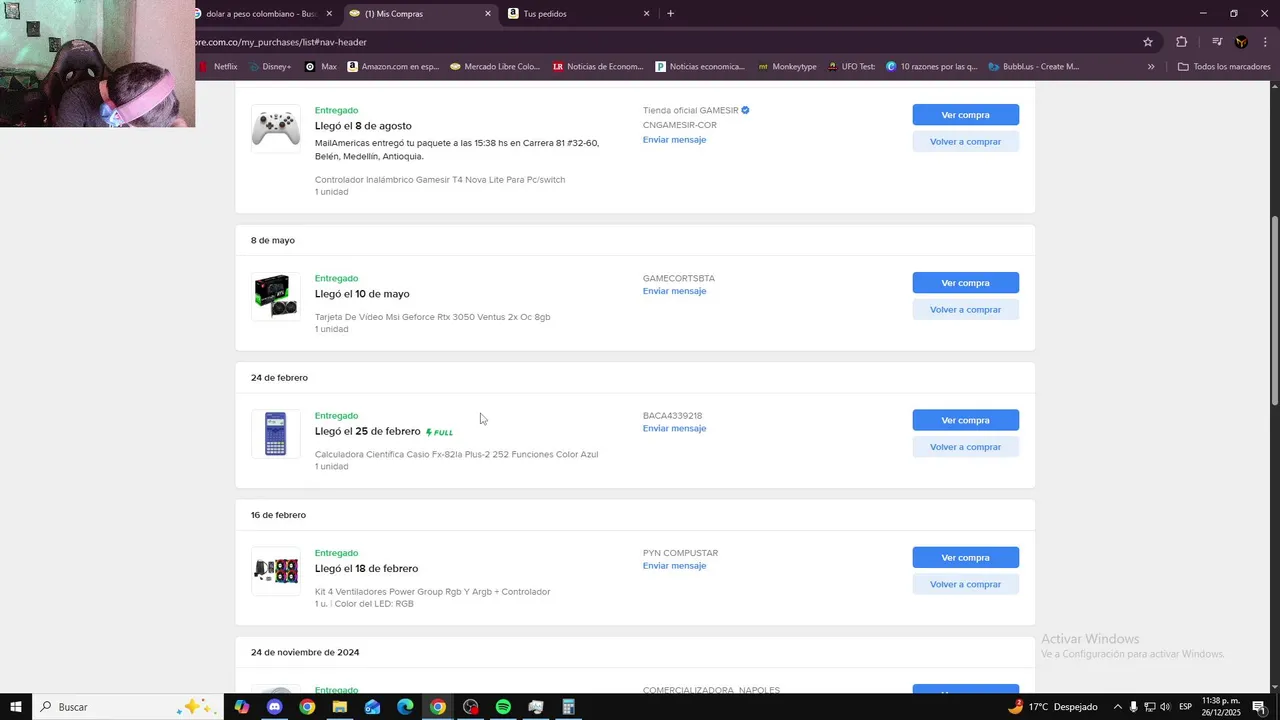1280x720 pixels.
Task: Click the browser address bar URL
Action: 282,42
